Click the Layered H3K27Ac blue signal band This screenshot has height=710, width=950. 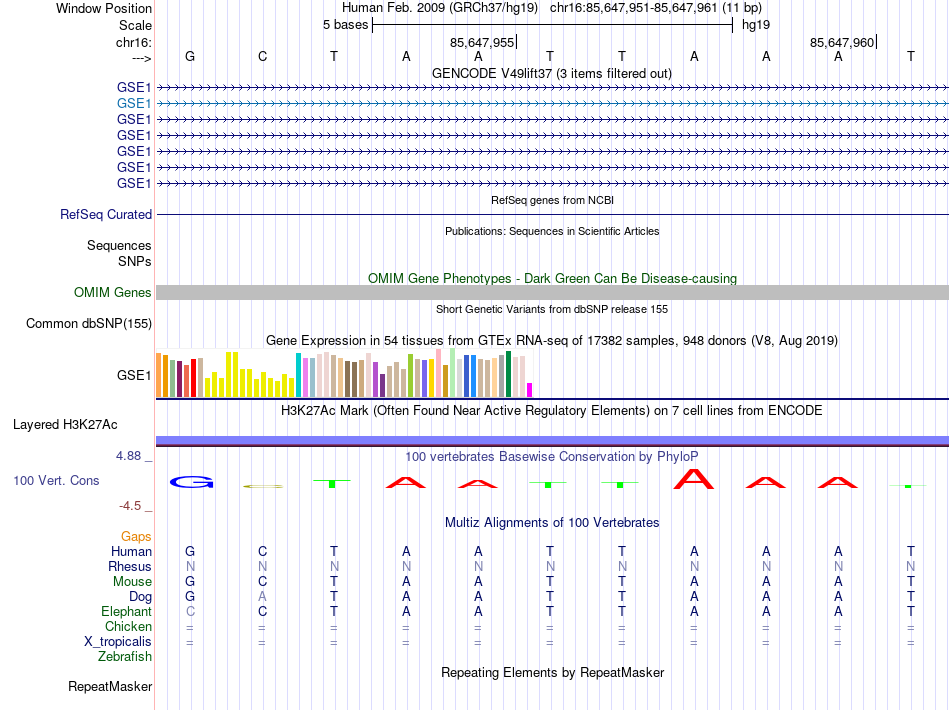[x=552, y=440]
